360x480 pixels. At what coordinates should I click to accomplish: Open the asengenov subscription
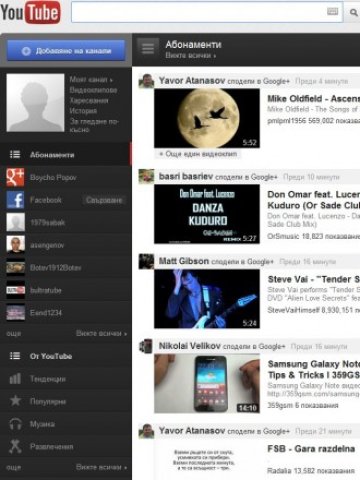(x=47, y=245)
